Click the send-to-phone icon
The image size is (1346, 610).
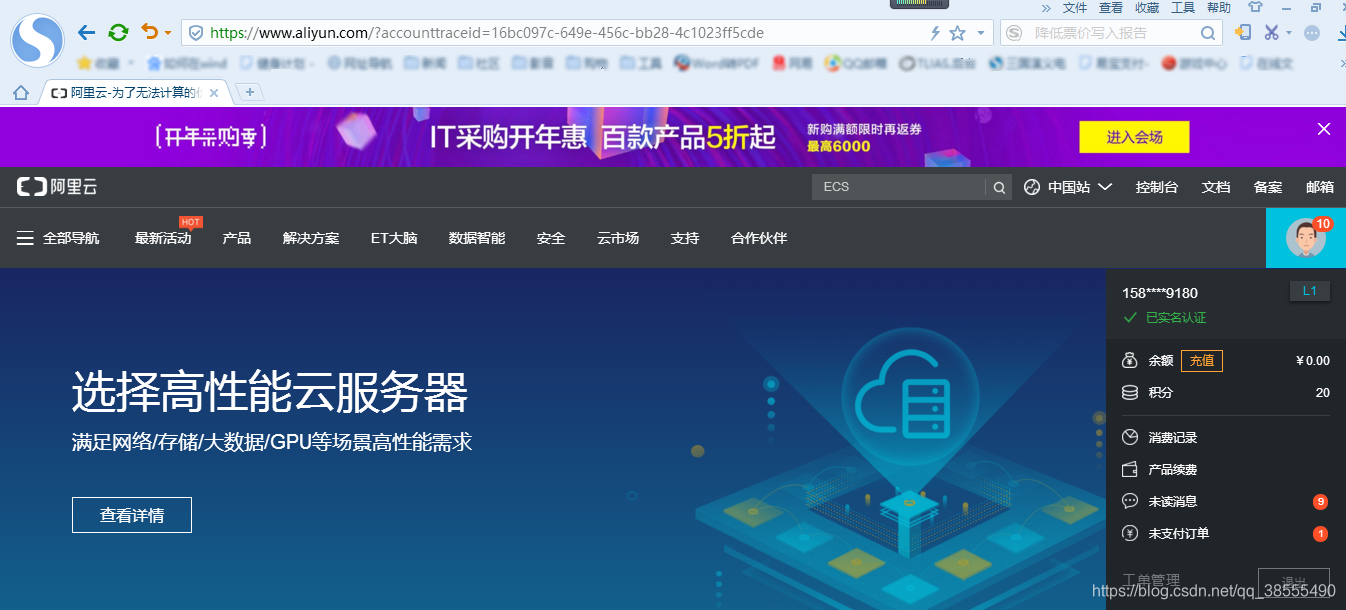pyautogui.click(x=1242, y=32)
